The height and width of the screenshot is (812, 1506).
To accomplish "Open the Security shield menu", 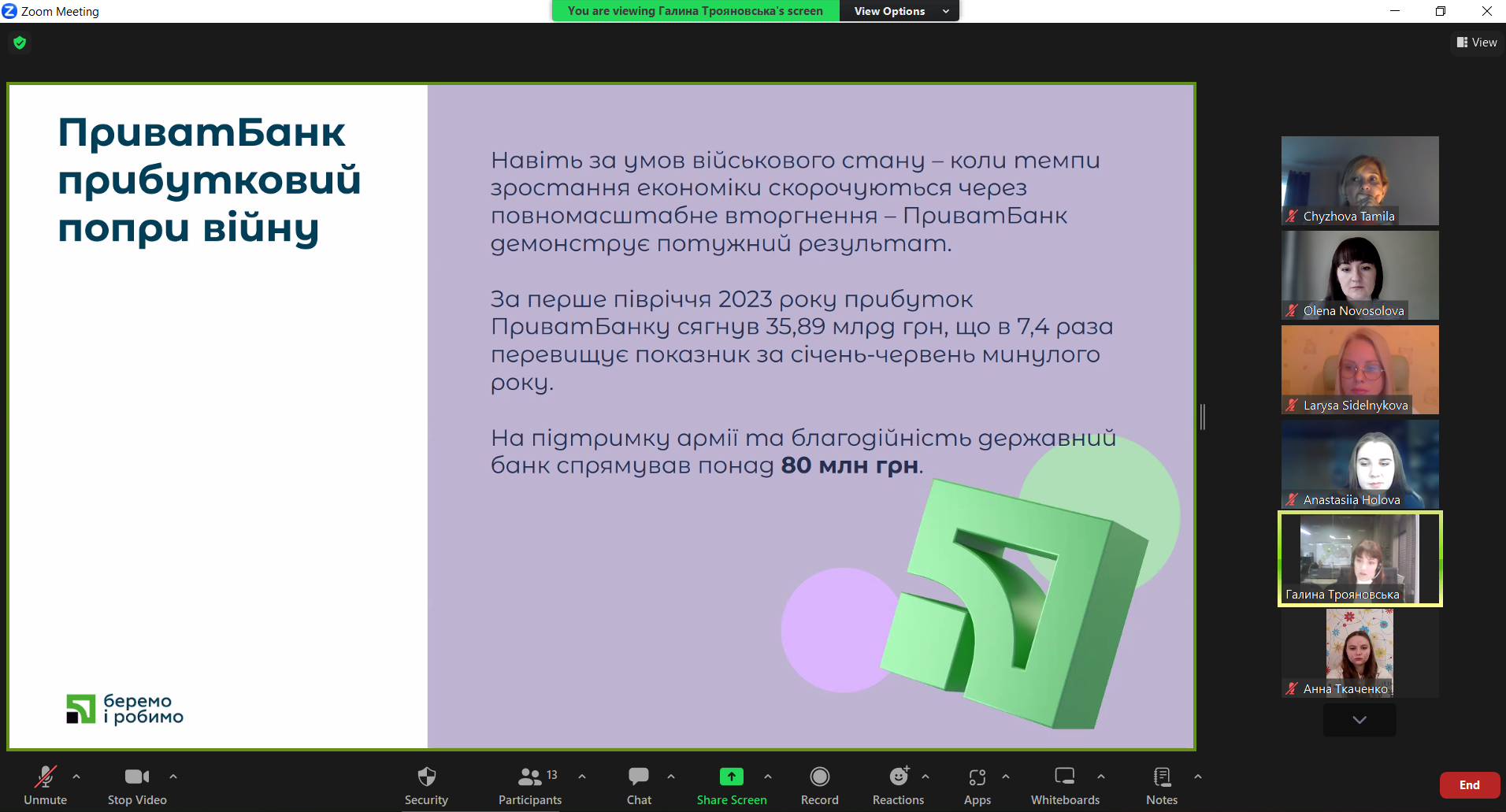I will point(426,785).
